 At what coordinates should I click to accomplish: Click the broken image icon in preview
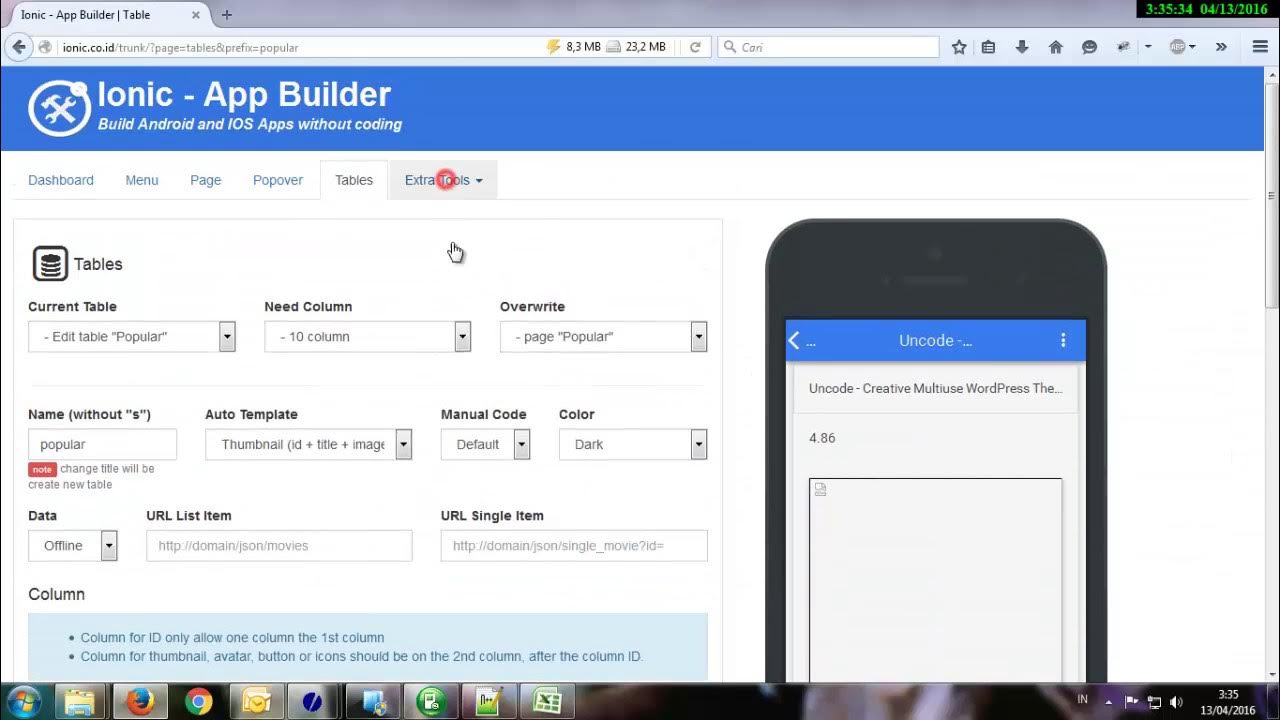pos(820,489)
